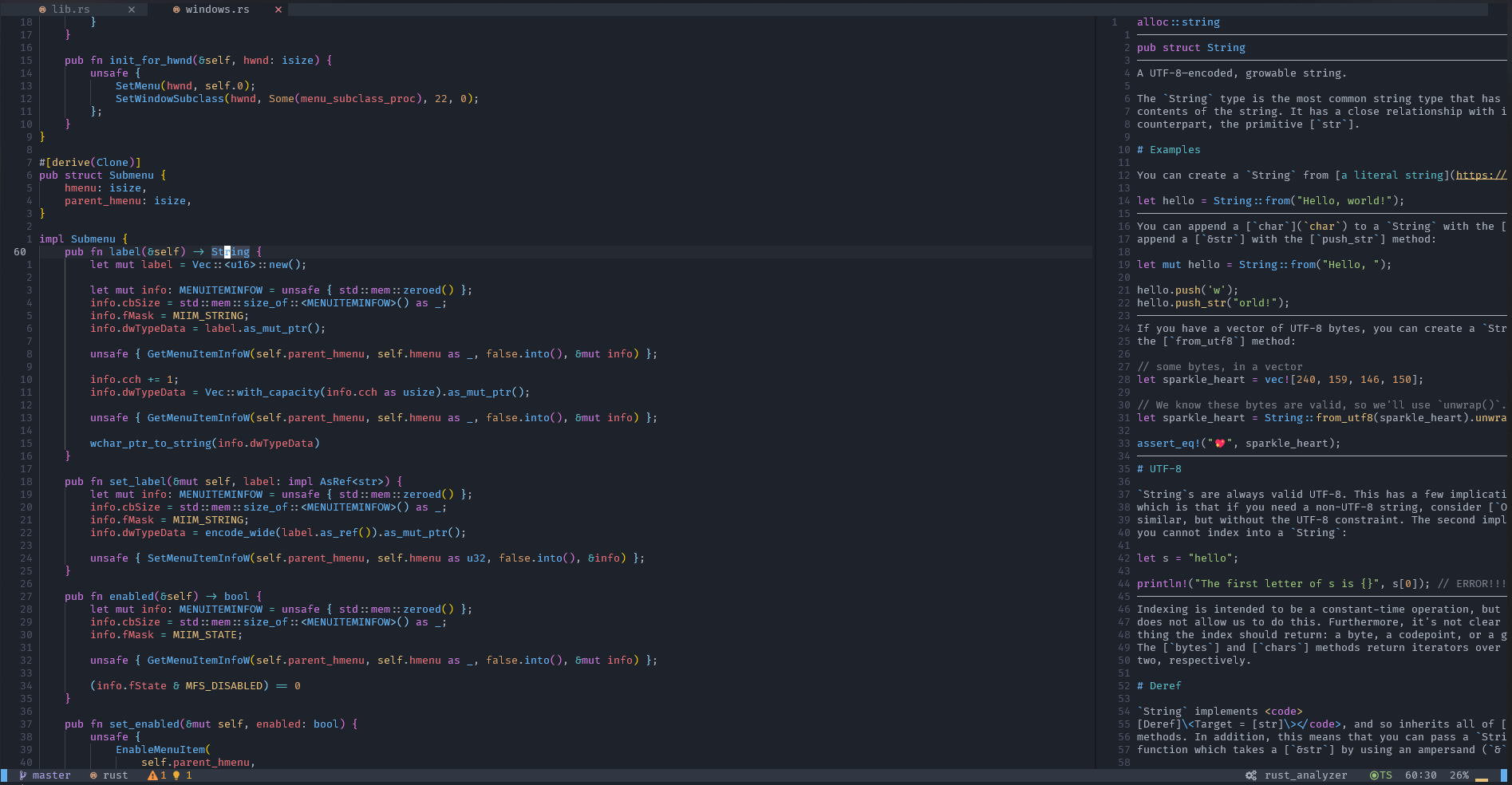The image size is (1512, 785).
Task: Close the windows.rs tab
Action: (278, 10)
